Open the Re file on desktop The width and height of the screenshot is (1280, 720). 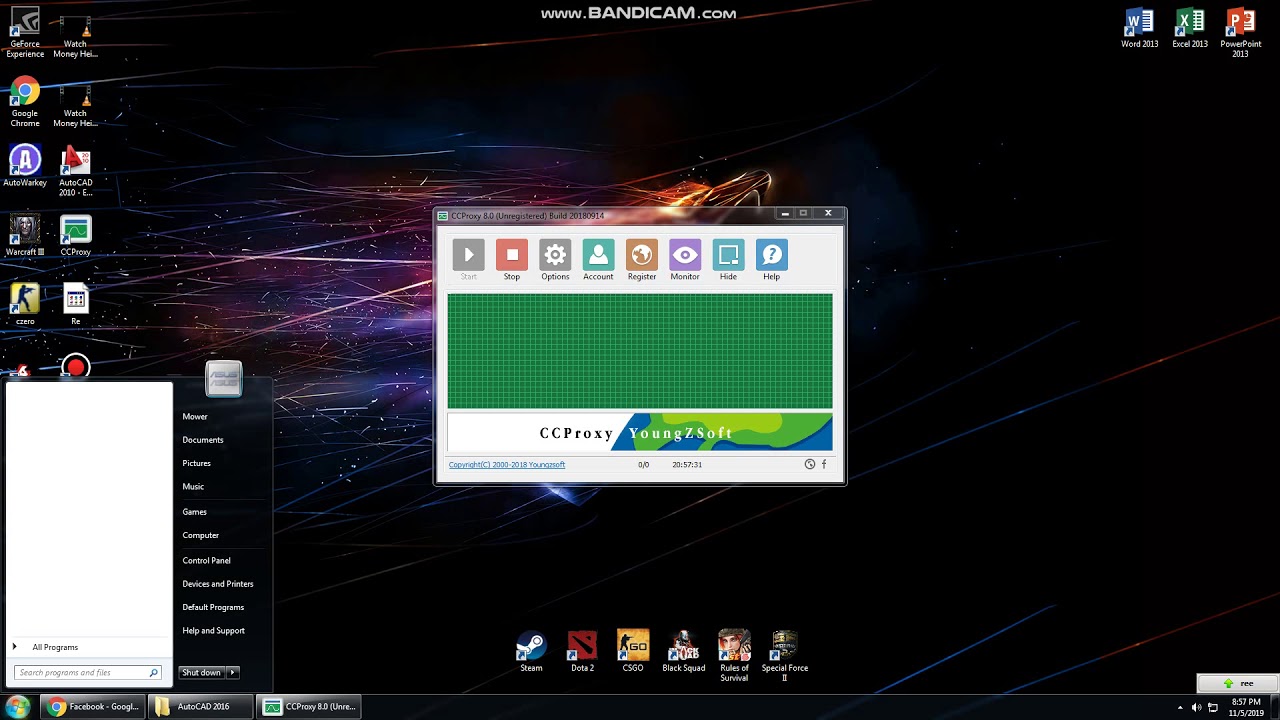[75, 305]
